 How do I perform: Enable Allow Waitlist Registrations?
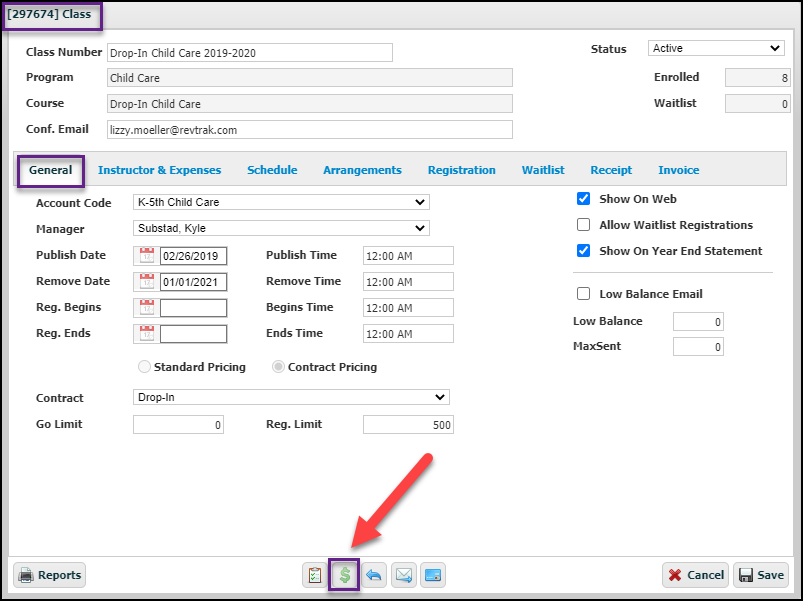click(583, 225)
